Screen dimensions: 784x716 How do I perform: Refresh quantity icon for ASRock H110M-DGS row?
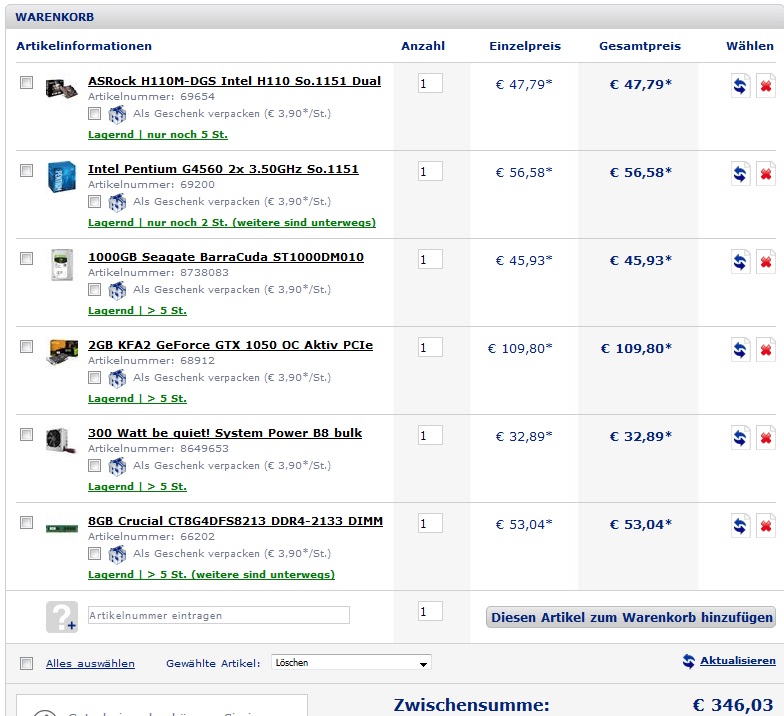pyautogui.click(x=740, y=86)
